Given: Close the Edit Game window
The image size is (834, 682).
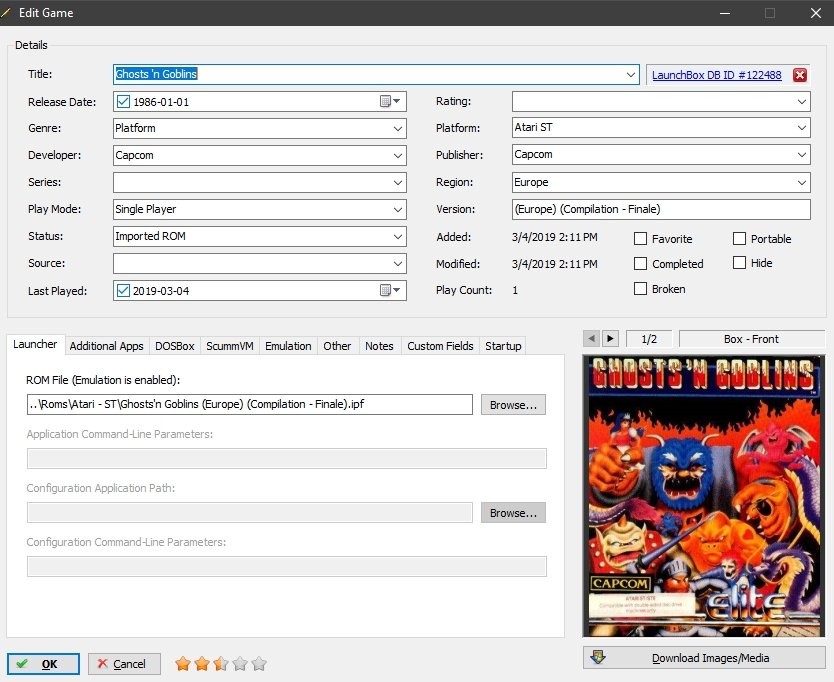Looking at the screenshot, I should [x=816, y=13].
